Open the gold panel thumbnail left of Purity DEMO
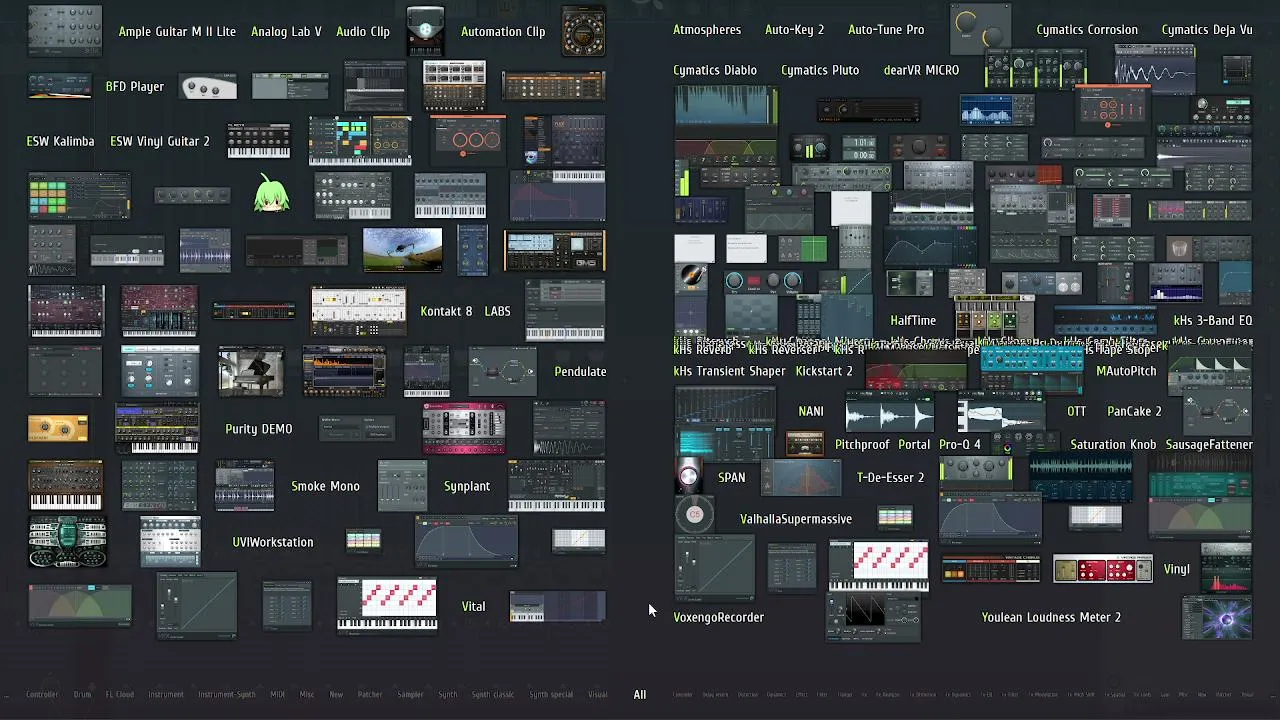The height and width of the screenshot is (720, 1280). click(58, 428)
